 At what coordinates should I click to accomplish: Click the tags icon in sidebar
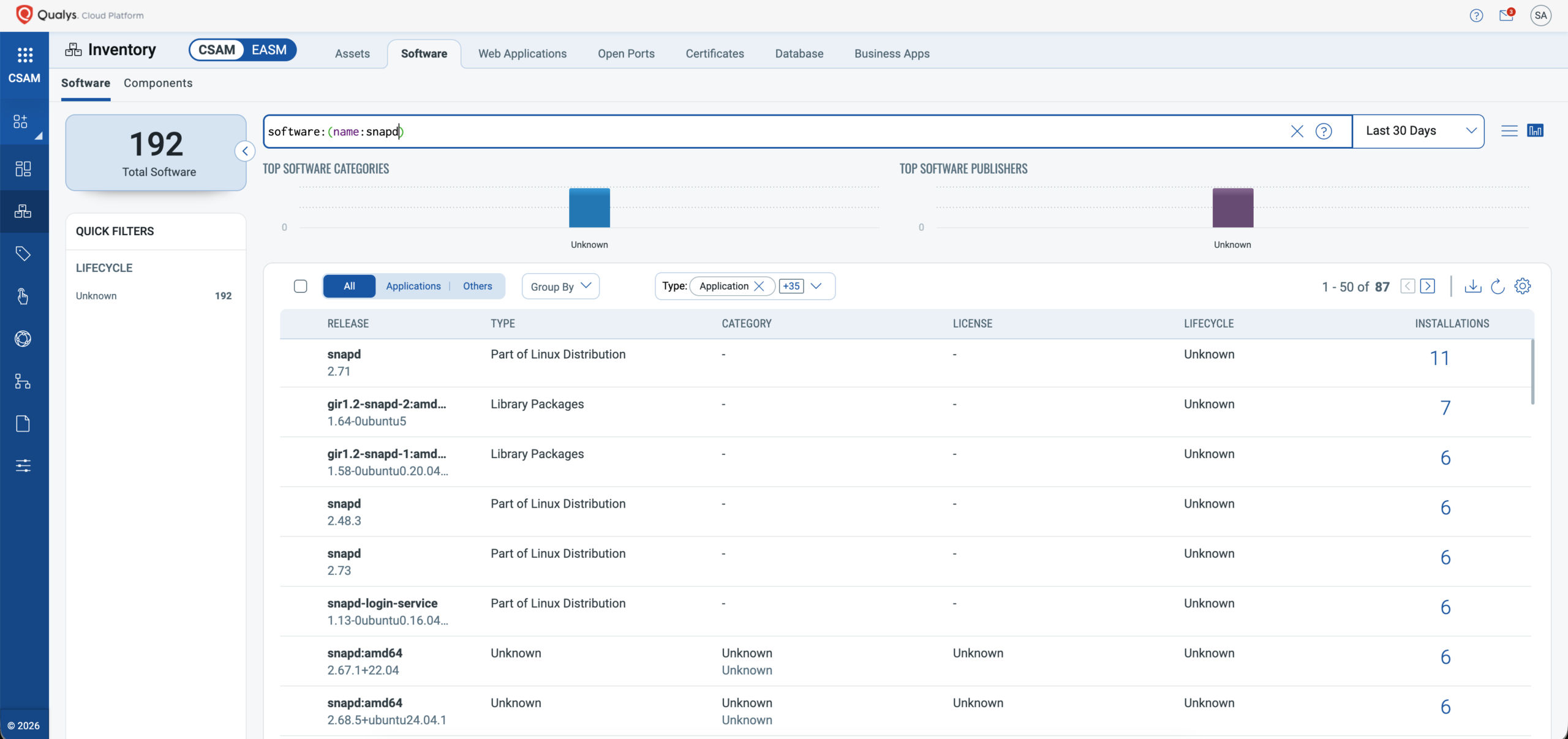coord(23,253)
